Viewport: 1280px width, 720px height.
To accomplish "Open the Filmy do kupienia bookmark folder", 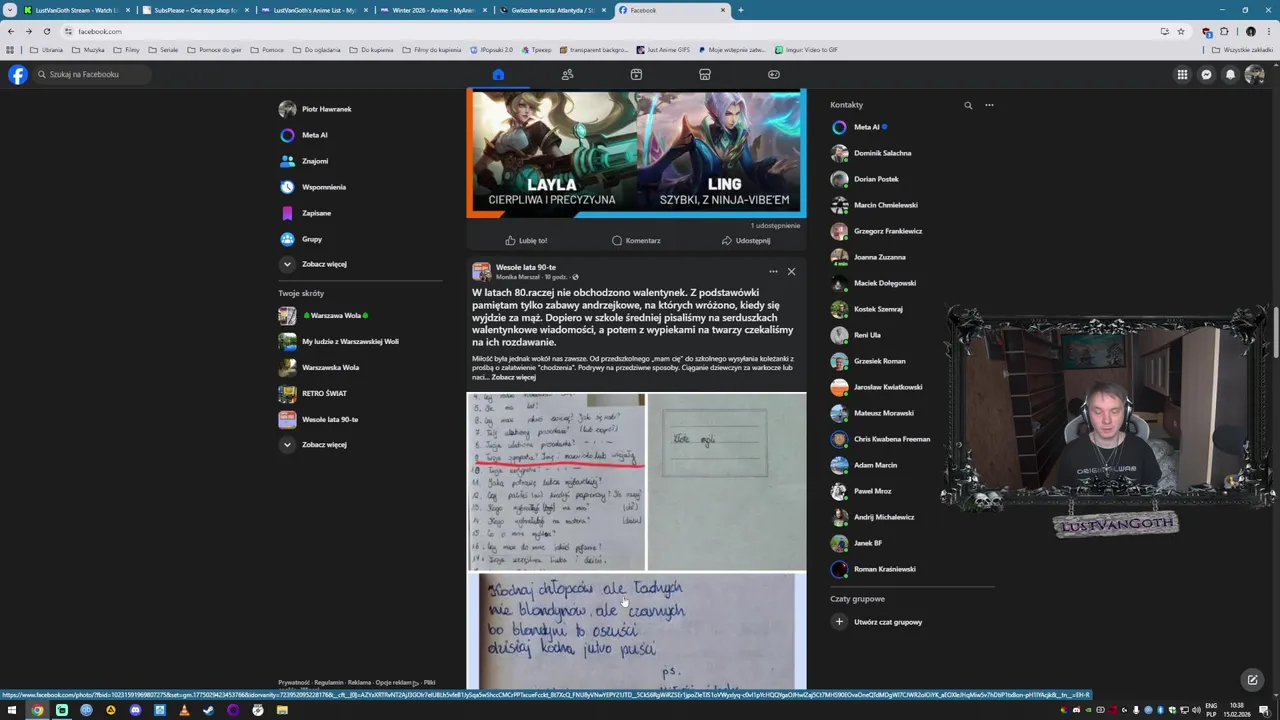I will click(x=431, y=50).
